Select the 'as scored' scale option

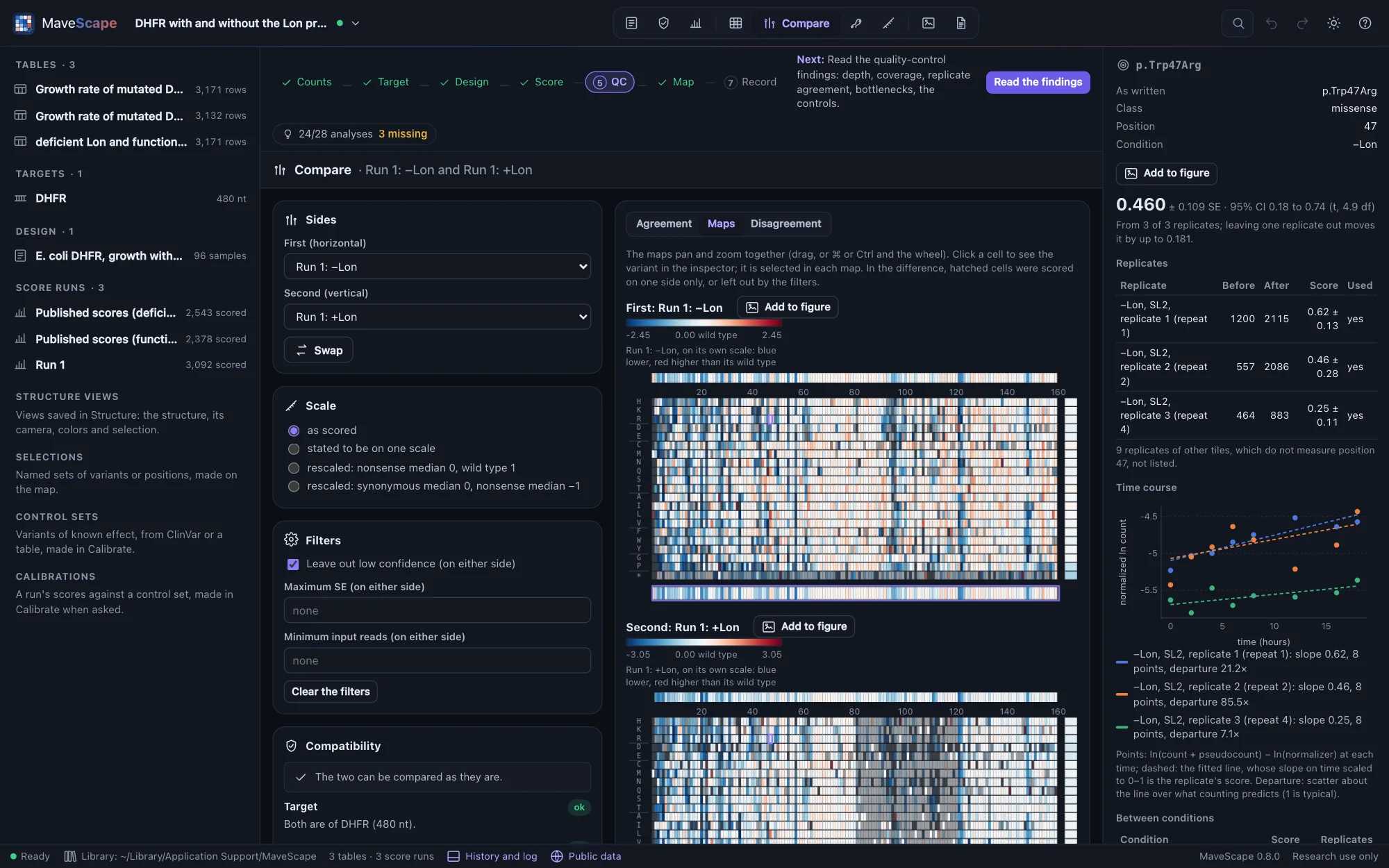294,431
